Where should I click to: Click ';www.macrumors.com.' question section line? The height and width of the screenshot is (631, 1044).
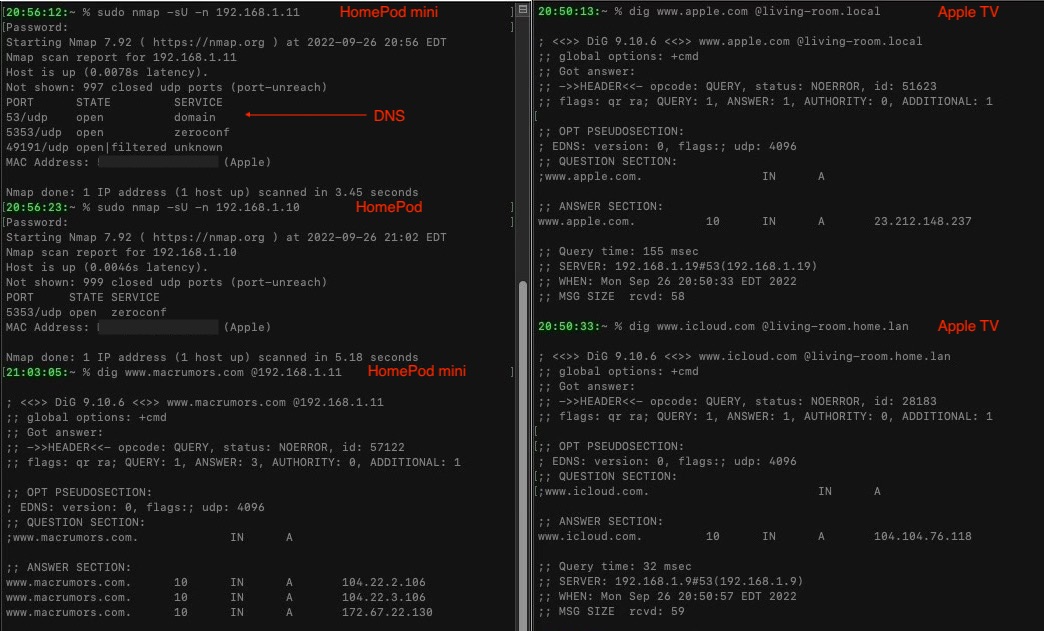point(149,537)
